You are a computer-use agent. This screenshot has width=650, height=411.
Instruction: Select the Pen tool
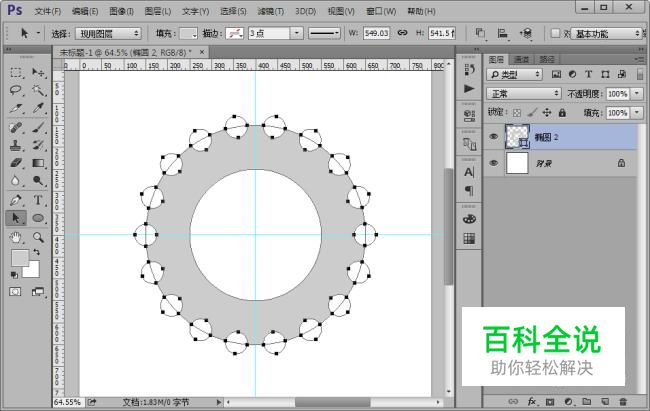point(16,200)
